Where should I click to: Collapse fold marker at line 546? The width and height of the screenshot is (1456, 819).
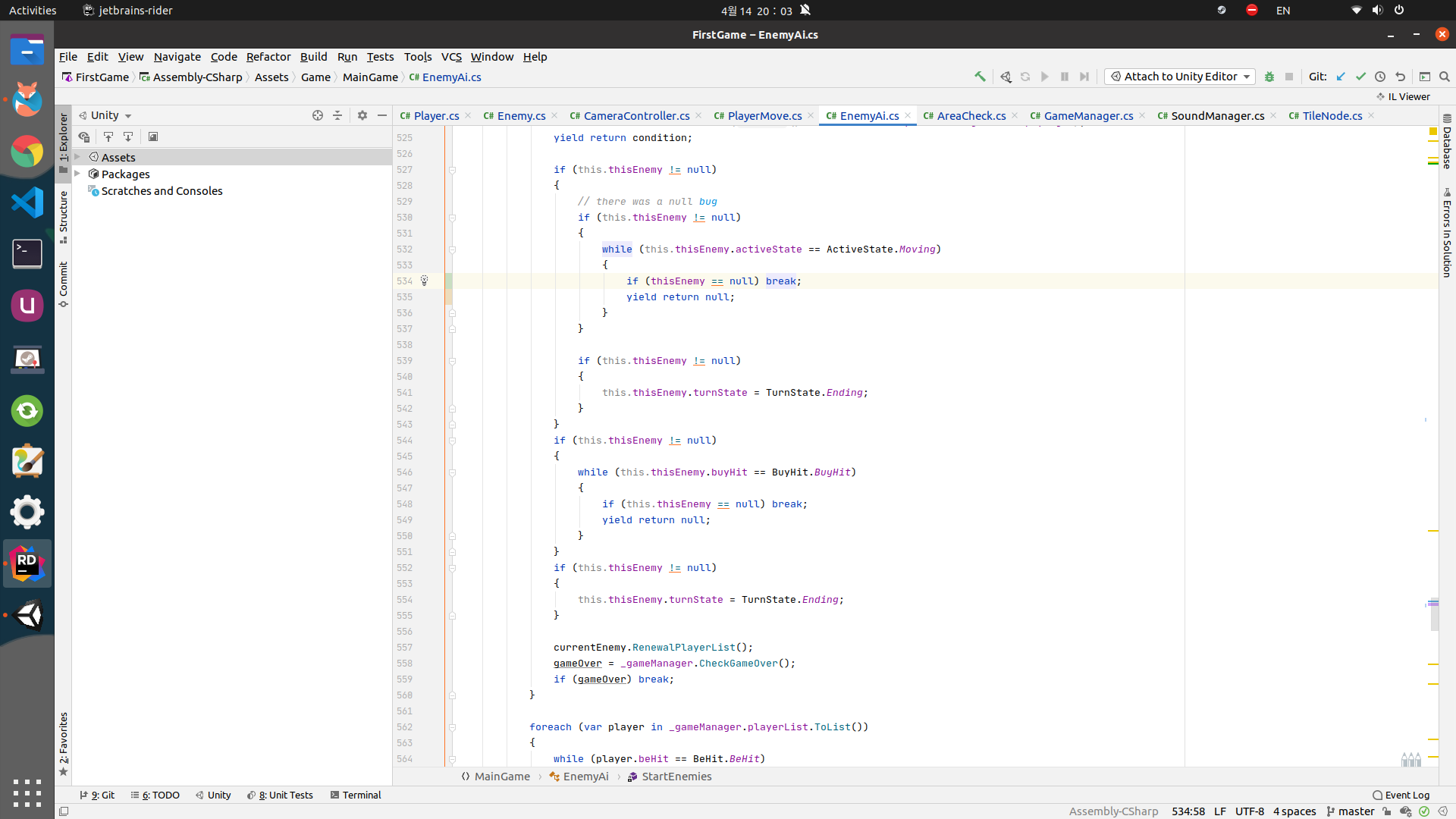click(452, 472)
